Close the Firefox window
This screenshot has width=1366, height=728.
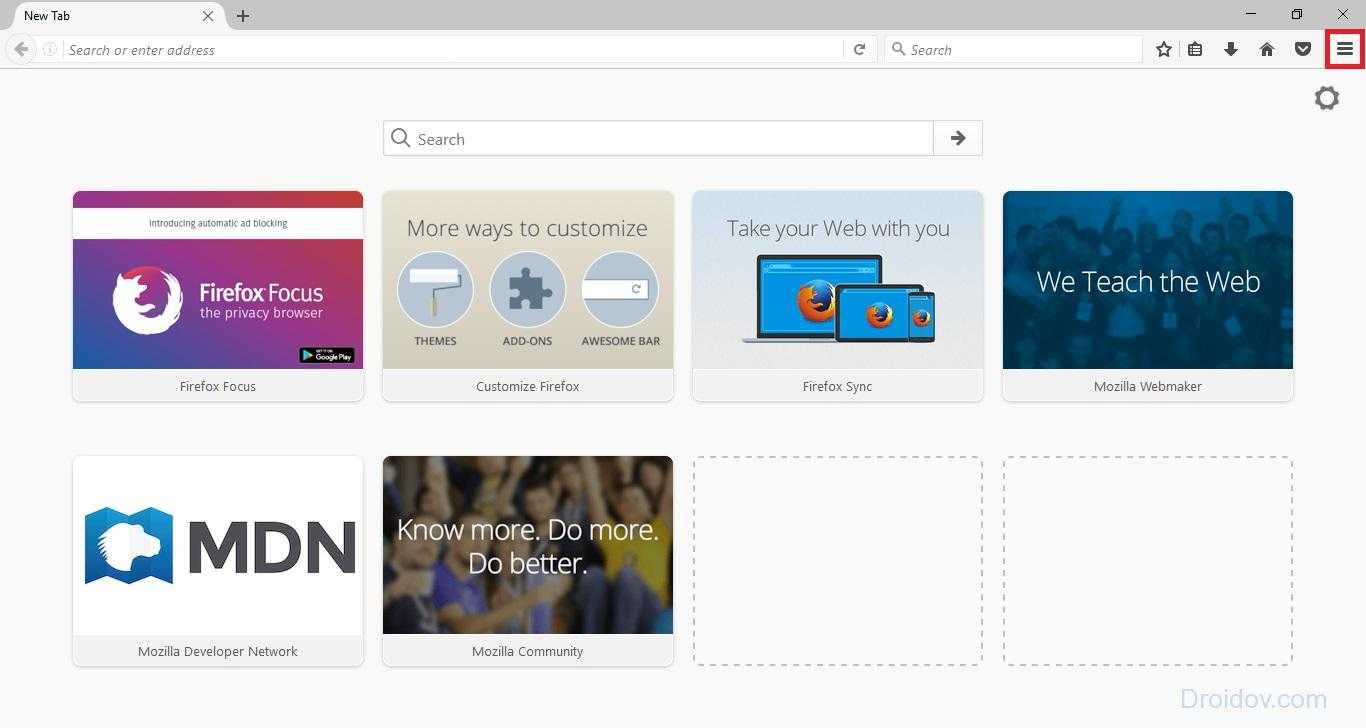point(1343,14)
